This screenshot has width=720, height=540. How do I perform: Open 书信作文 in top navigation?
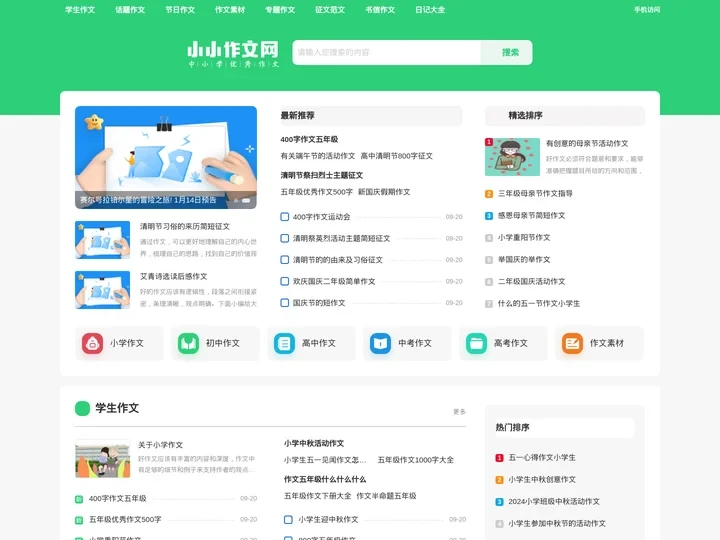click(x=380, y=10)
